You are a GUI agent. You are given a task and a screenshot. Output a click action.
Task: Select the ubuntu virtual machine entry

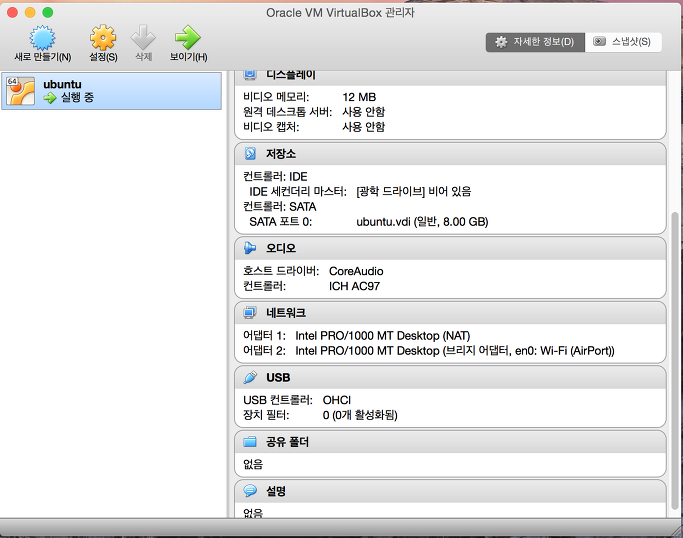pyautogui.click(x=112, y=91)
